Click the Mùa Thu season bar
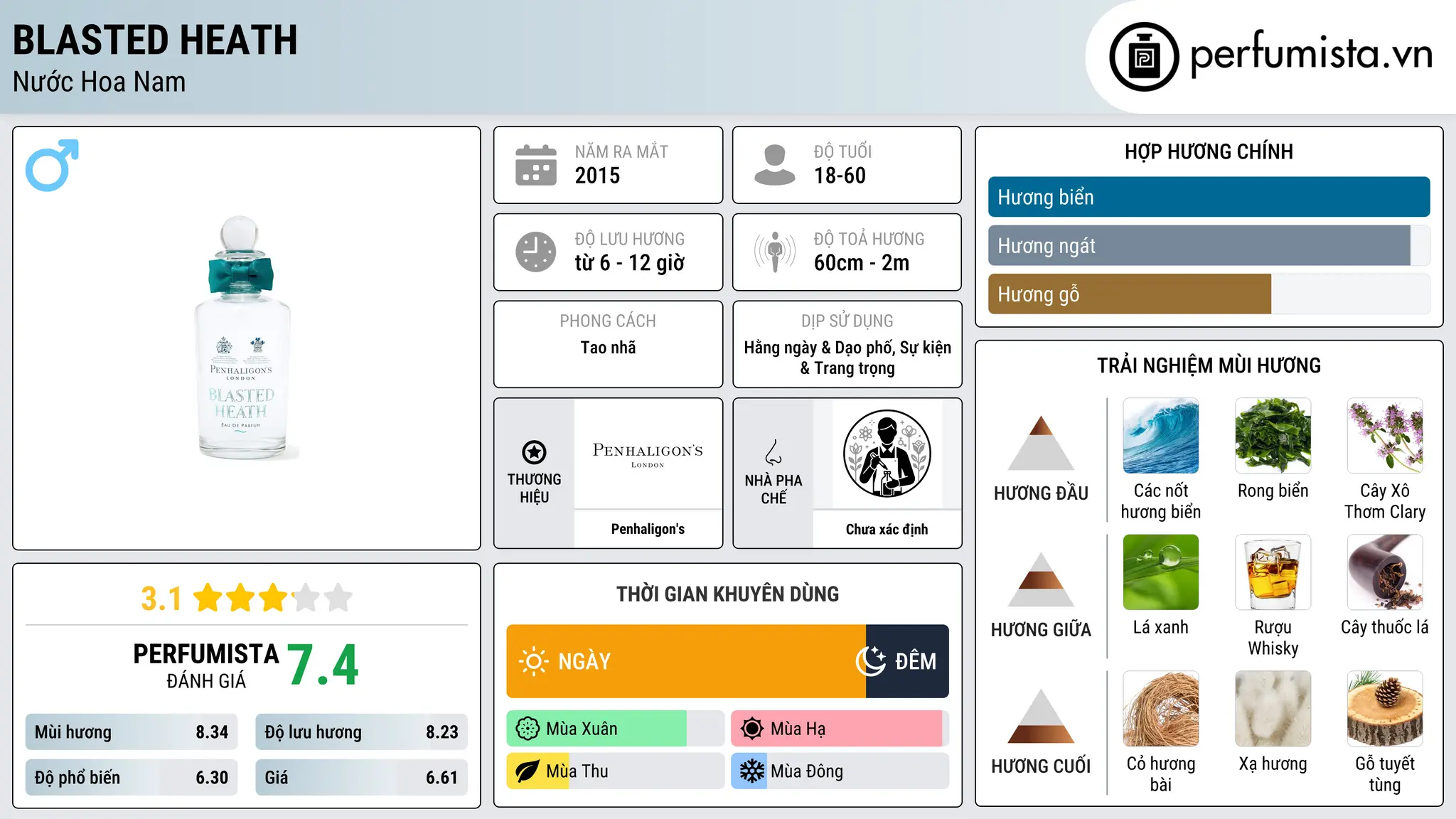The image size is (1456, 819). point(615,771)
